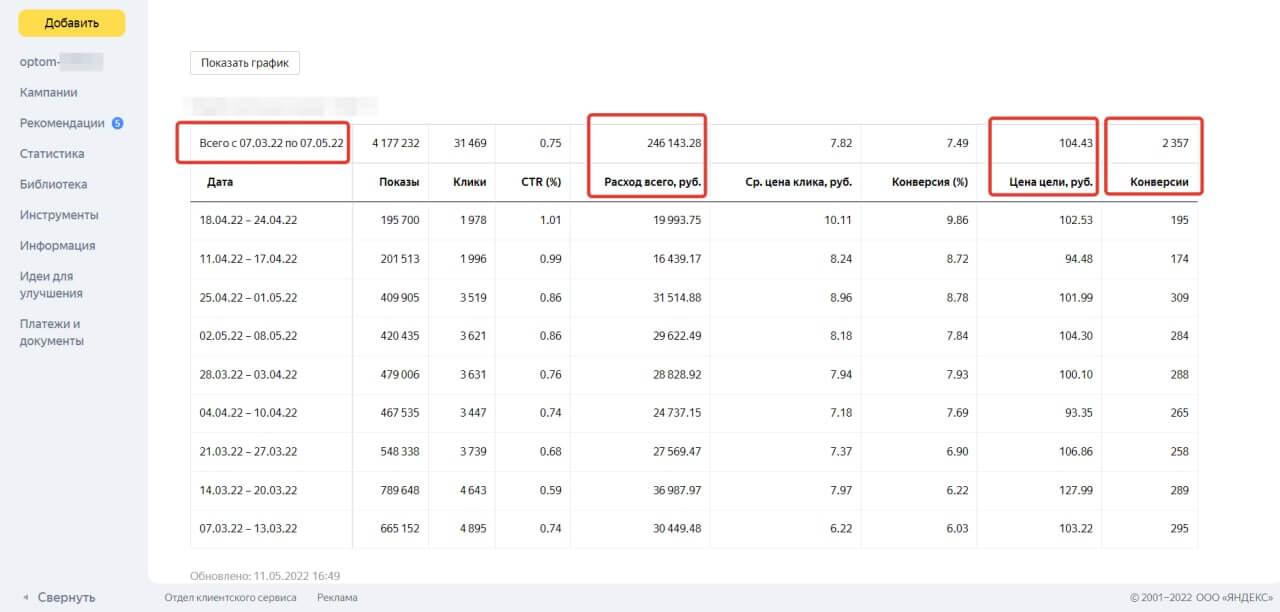The image size is (1280, 612).
Task: Select the 14.03.22 – 20.03.22 row date
Action: (x=248, y=490)
